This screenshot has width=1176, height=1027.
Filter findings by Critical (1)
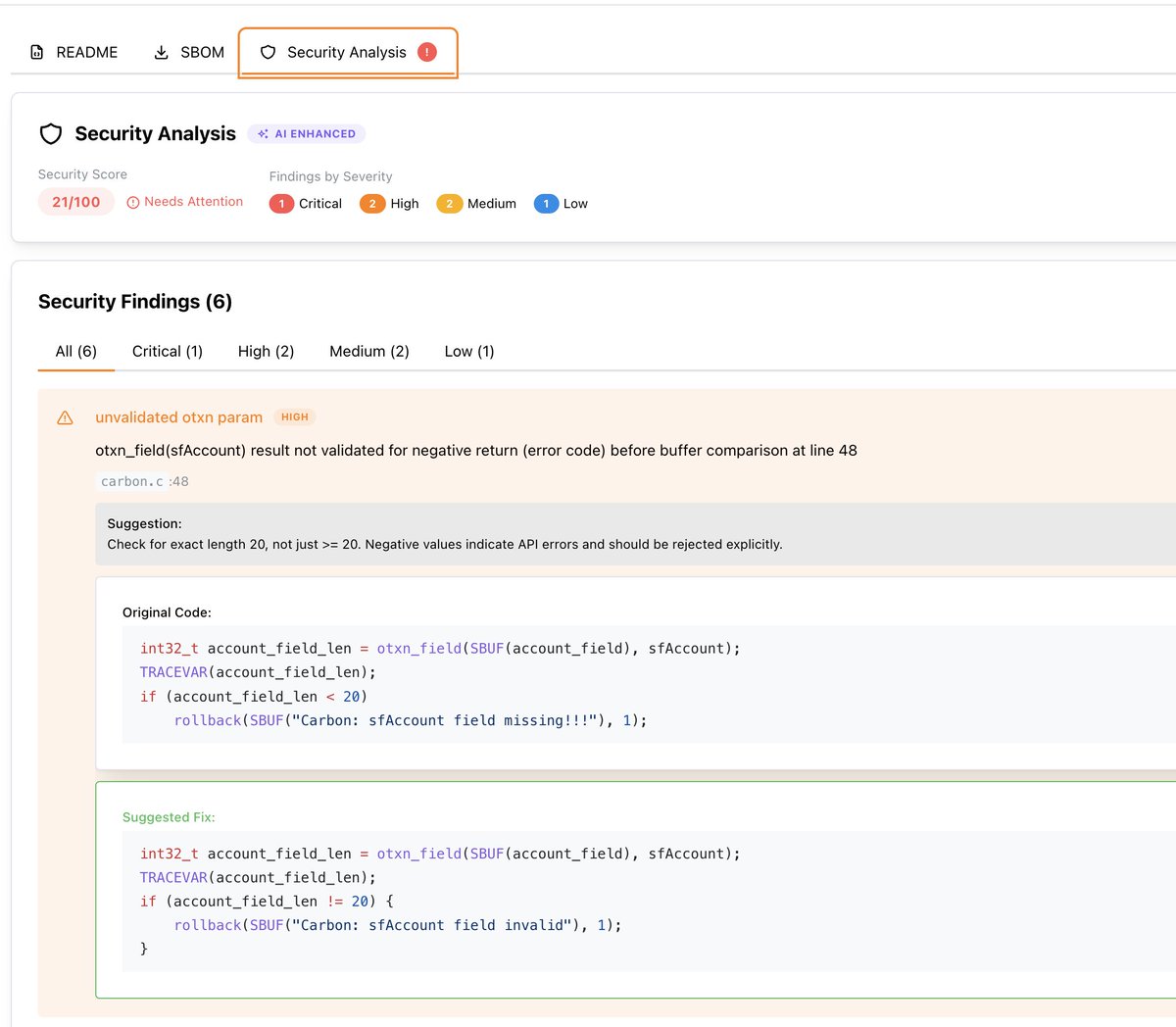(x=168, y=351)
